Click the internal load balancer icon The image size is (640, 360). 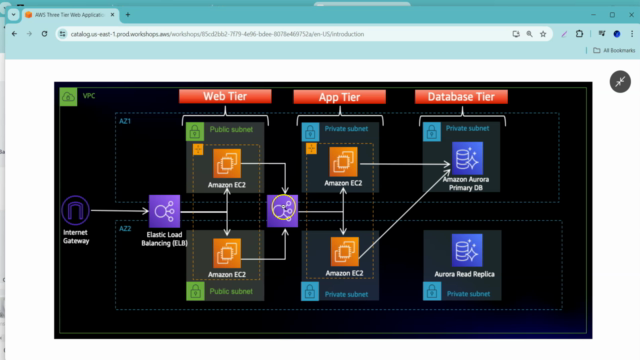(282, 211)
